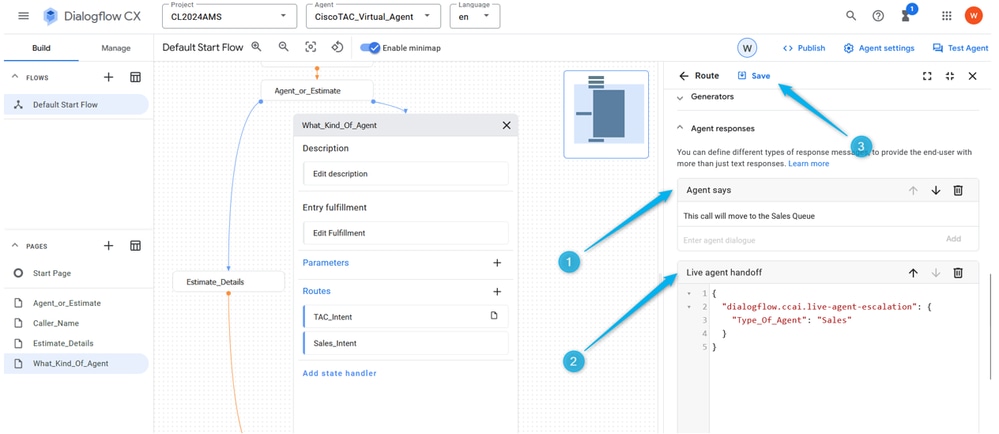Open the Agent dropdown CiscoTAC_Virtual_Agent
The width and height of the screenshot is (999, 434).
point(373,17)
